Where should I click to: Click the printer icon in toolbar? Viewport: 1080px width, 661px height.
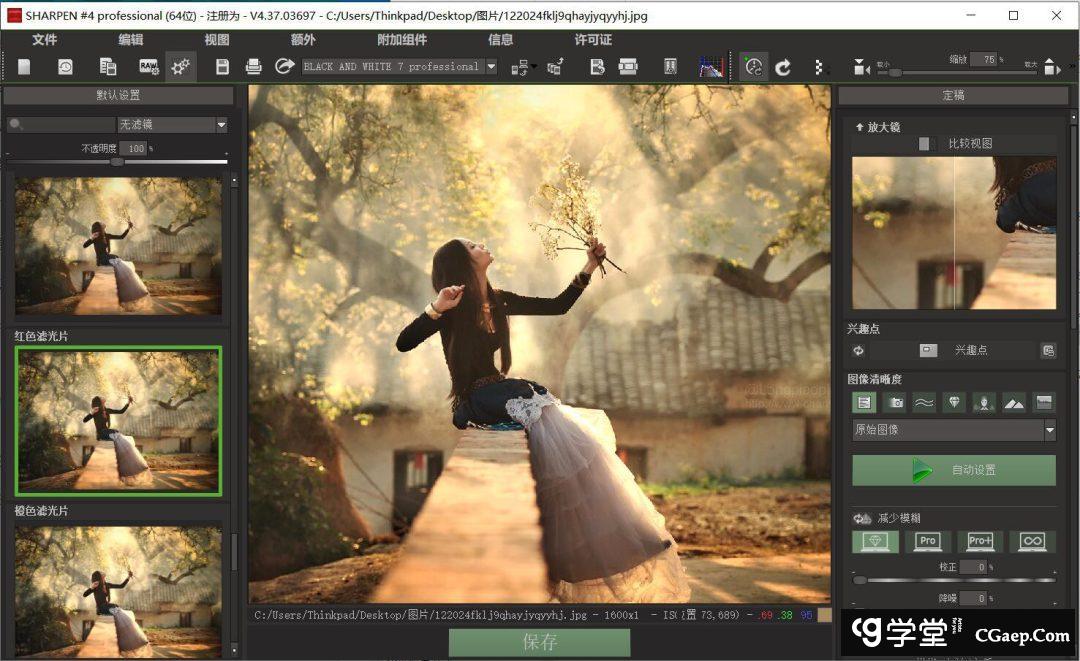254,67
